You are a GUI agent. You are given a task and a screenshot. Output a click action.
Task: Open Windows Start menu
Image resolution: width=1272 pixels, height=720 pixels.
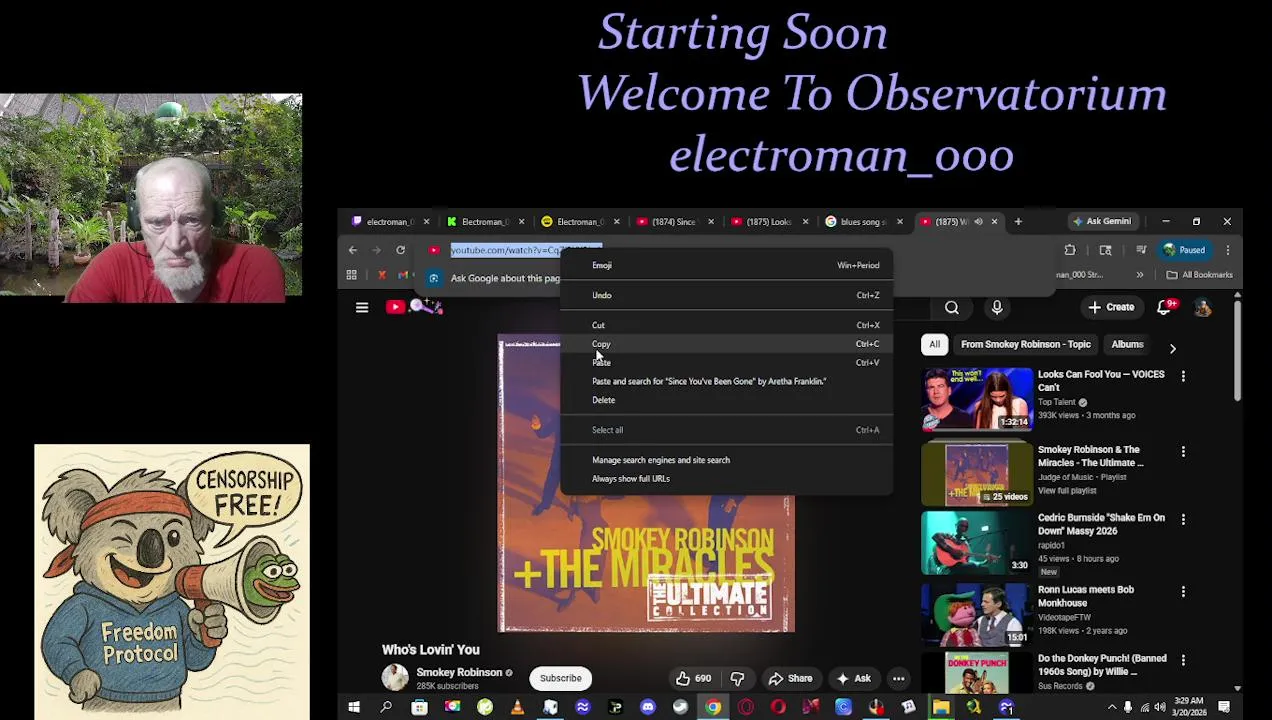(353, 708)
